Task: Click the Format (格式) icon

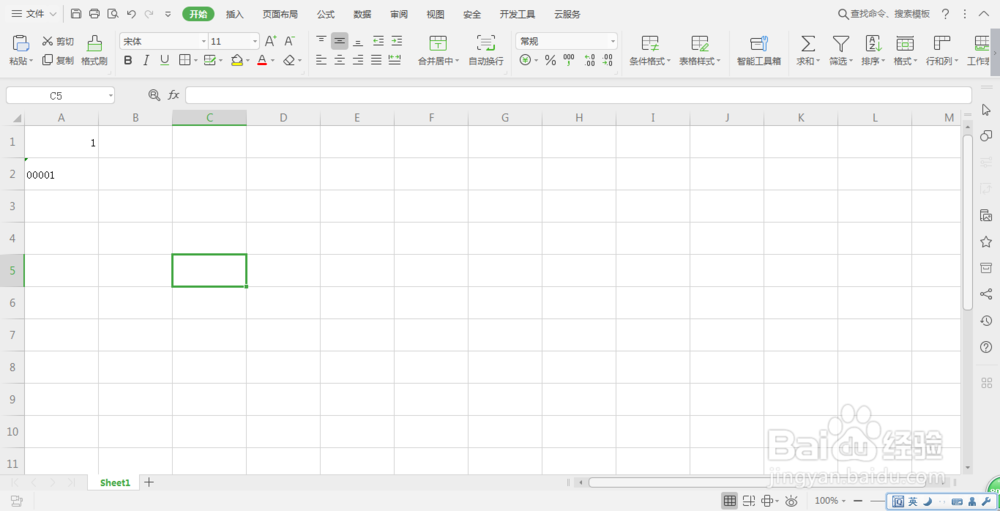Action: point(905,43)
